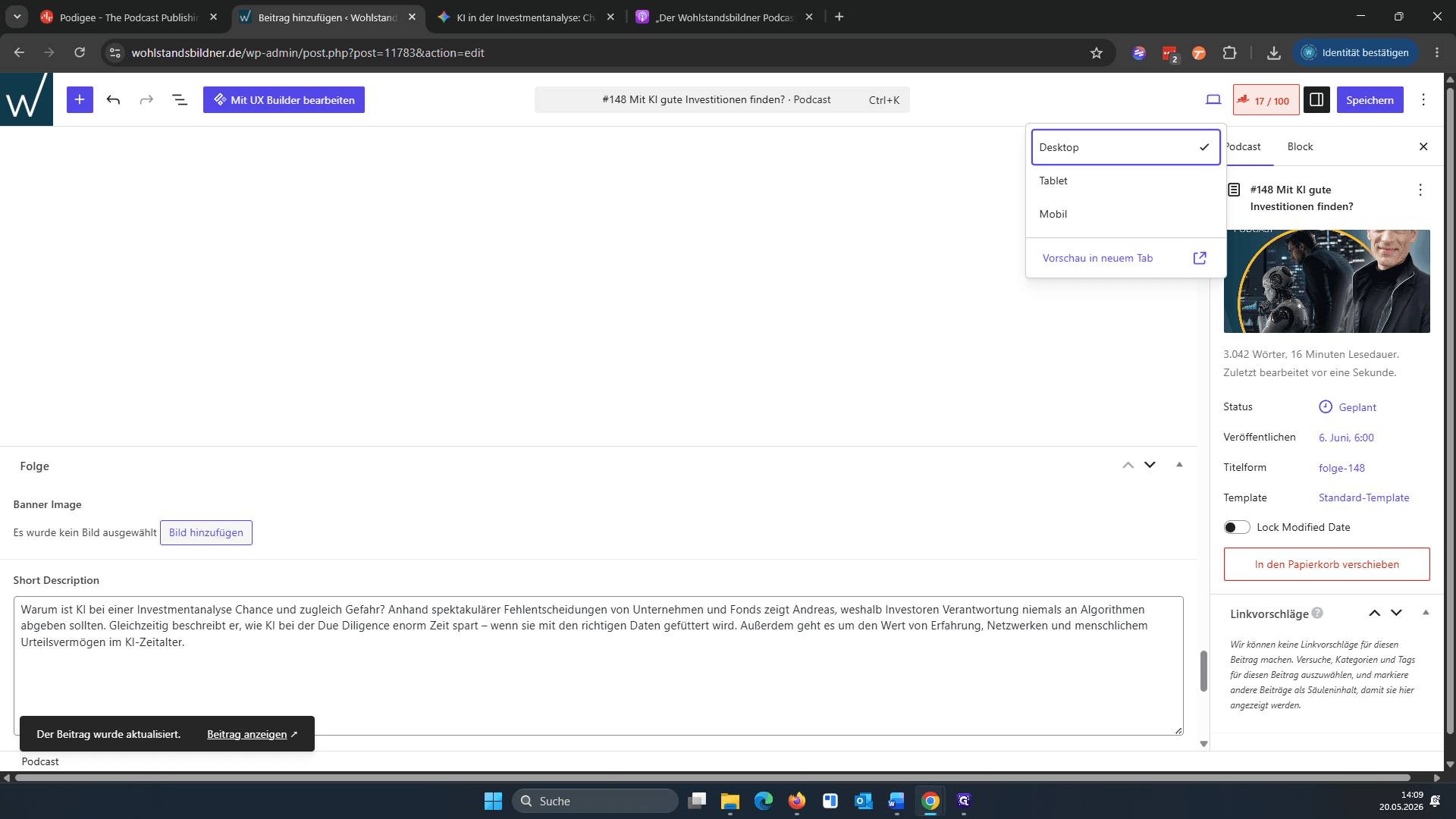Select Desktop preview option
Image resolution: width=1456 pixels, height=819 pixels.
(x=1125, y=147)
